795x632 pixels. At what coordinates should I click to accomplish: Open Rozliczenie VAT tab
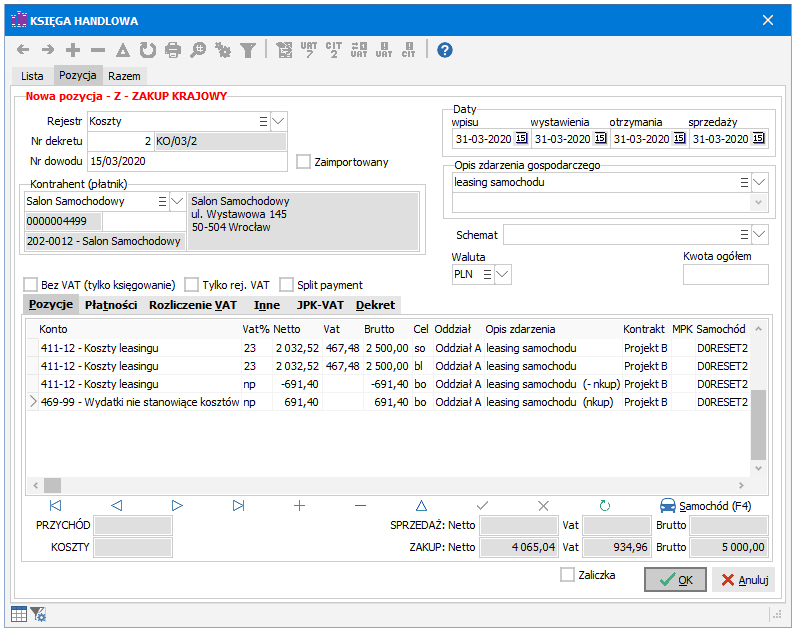[x=193, y=305]
